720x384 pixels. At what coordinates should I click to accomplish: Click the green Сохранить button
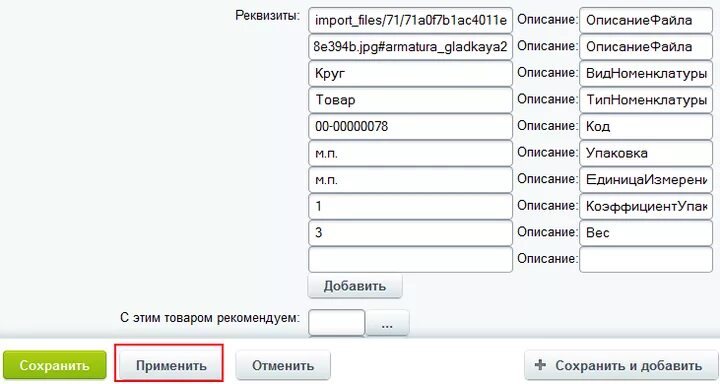click(x=55, y=366)
